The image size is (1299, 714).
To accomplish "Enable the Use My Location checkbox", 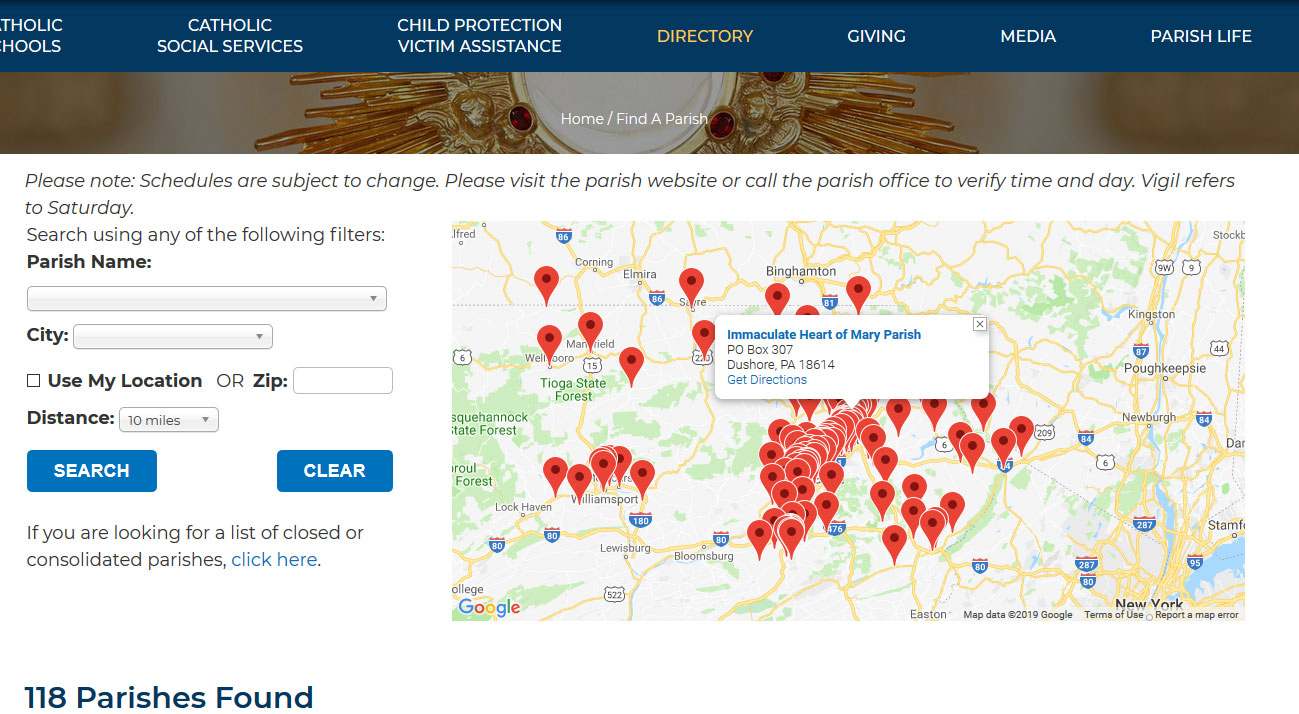I will 34,381.
